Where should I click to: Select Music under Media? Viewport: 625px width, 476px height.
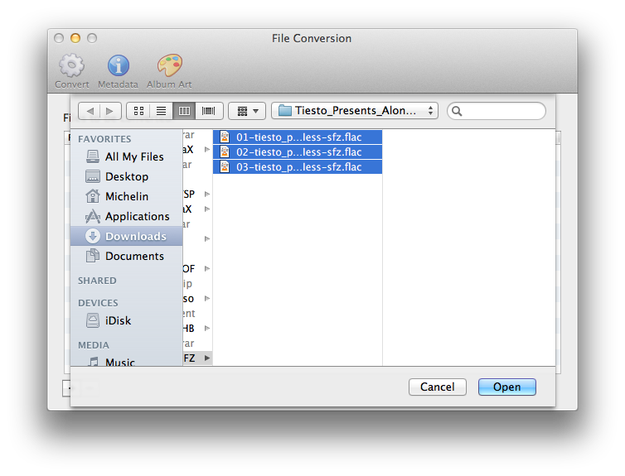[x=126, y=362]
